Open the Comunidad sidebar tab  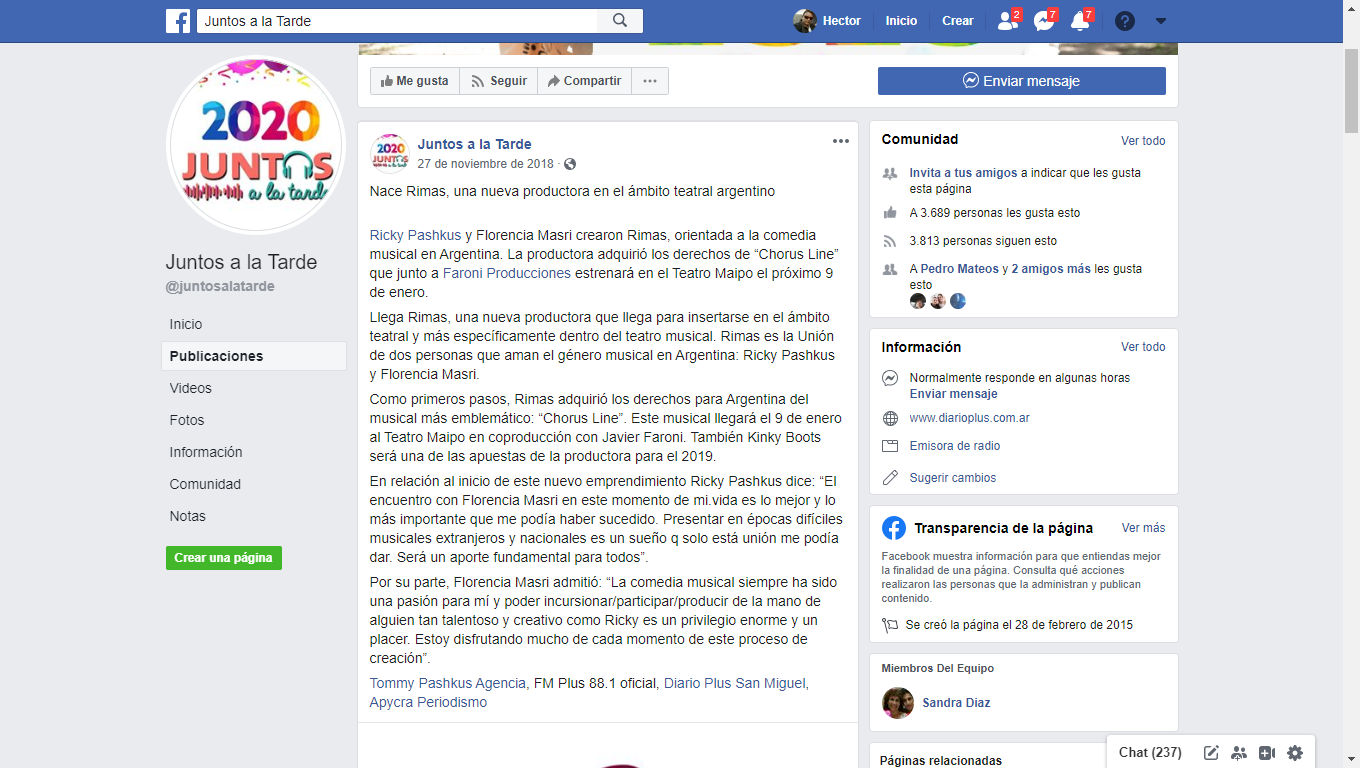tap(205, 484)
